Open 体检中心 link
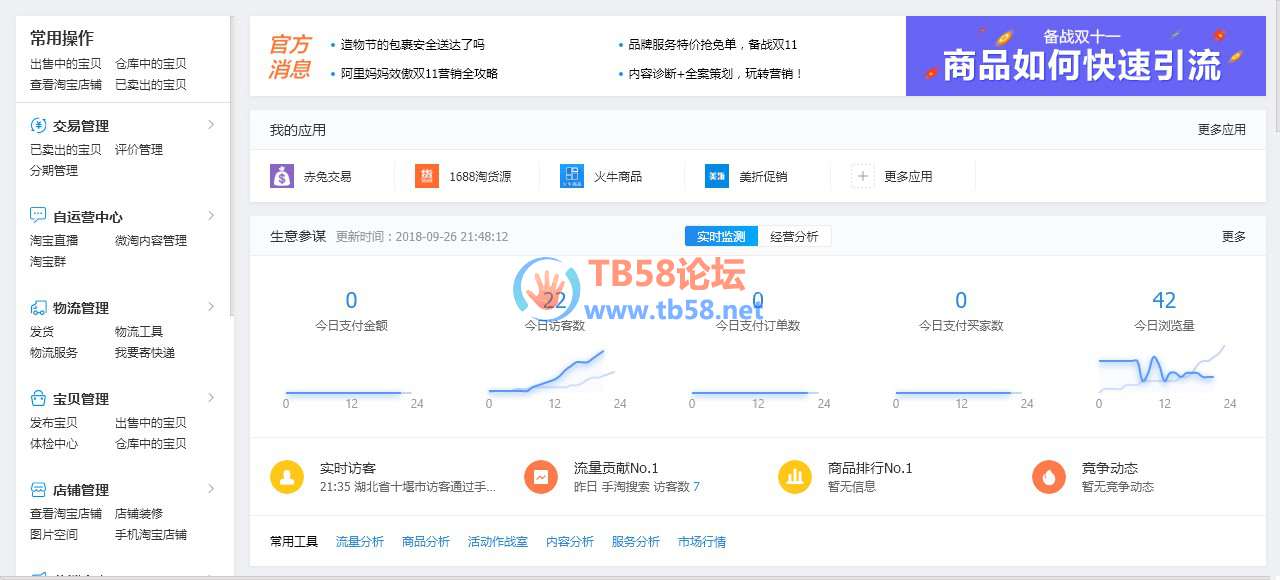Image resolution: width=1280 pixels, height=580 pixels. [54, 443]
